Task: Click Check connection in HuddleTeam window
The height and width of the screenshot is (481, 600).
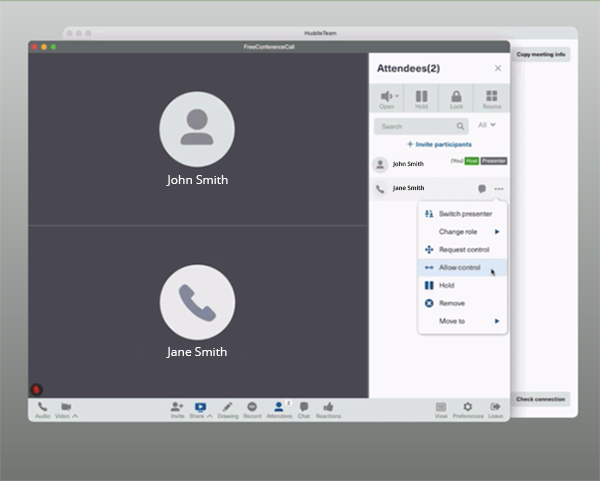Action: click(541, 399)
